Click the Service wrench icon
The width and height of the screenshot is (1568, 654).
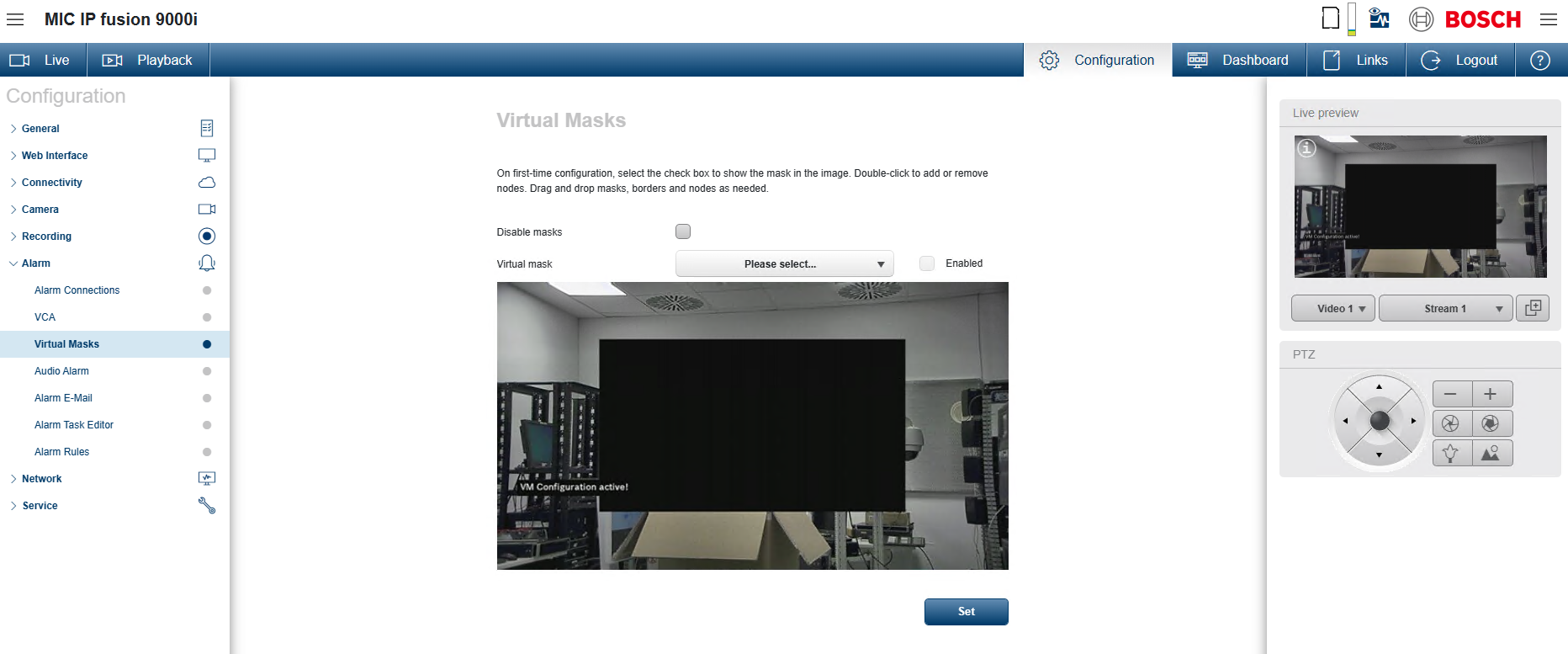click(207, 505)
